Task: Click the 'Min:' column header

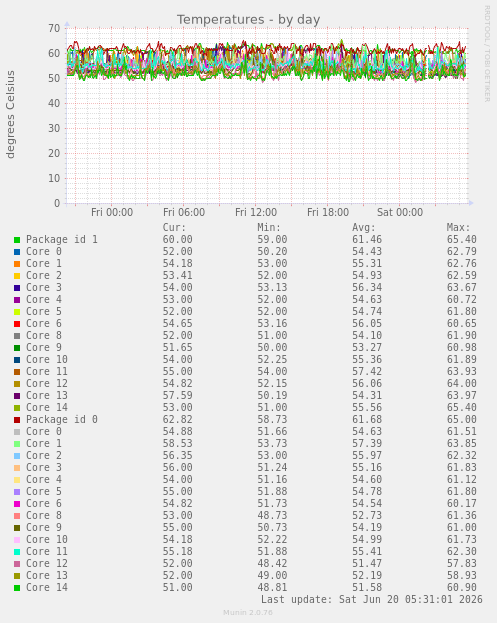Action: pyautogui.click(x=269, y=228)
